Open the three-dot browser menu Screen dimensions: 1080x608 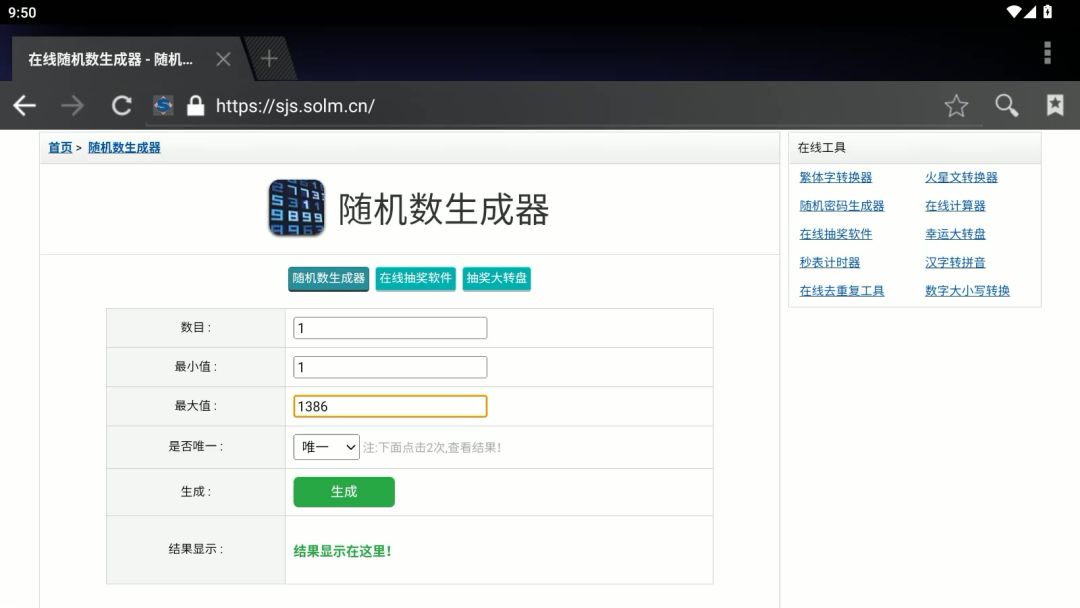point(1047,53)
